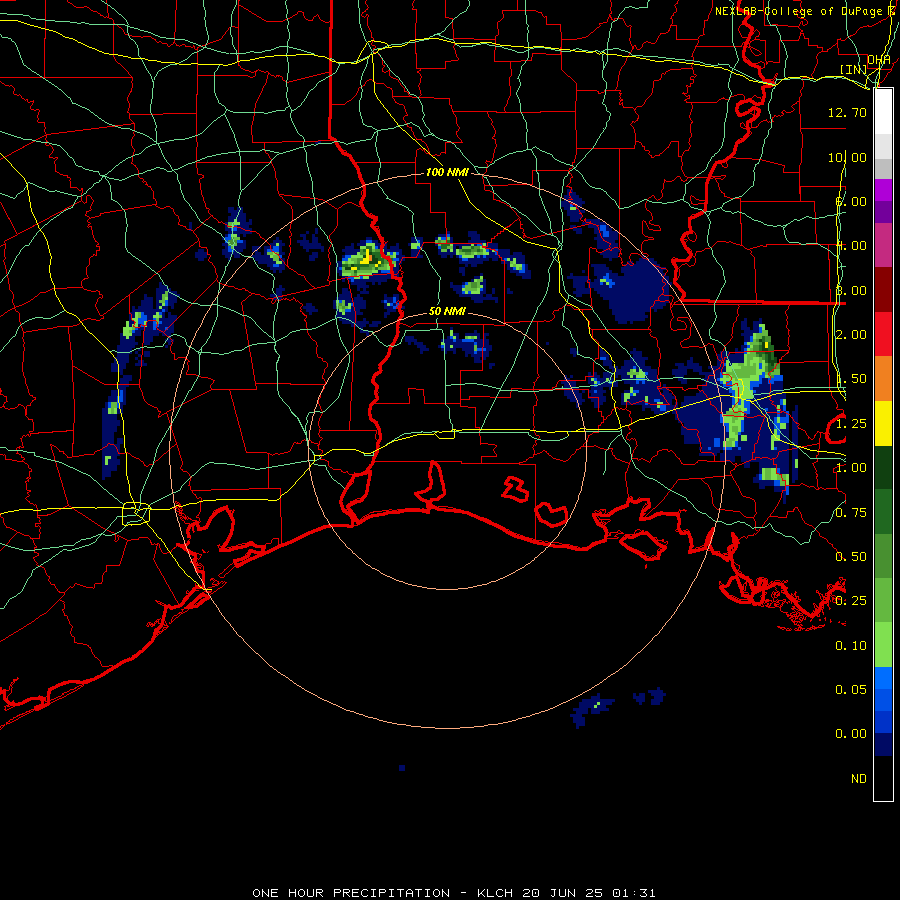Select the pink 4.00 legend swatch
Image resolution: width=900 pixels, height=900 pixels.
tap(883, 245)
